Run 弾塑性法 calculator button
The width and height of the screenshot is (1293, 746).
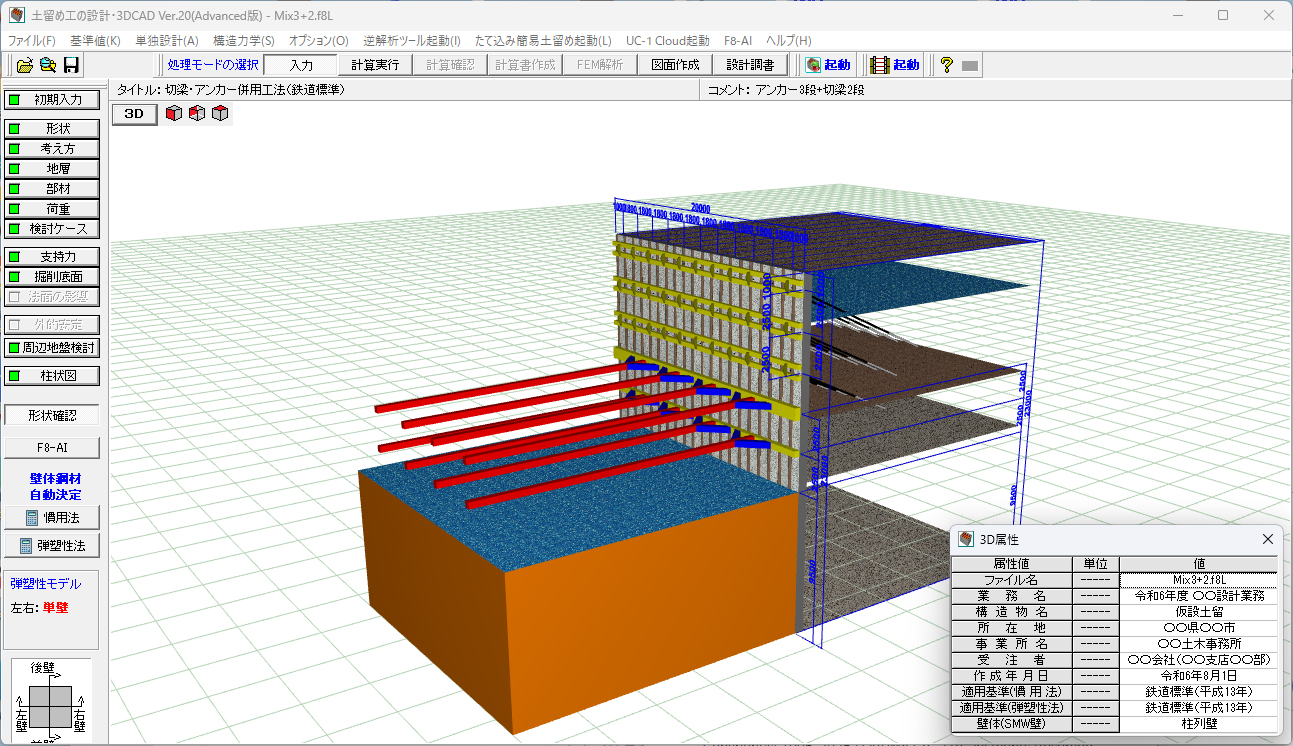click(52, 545)
